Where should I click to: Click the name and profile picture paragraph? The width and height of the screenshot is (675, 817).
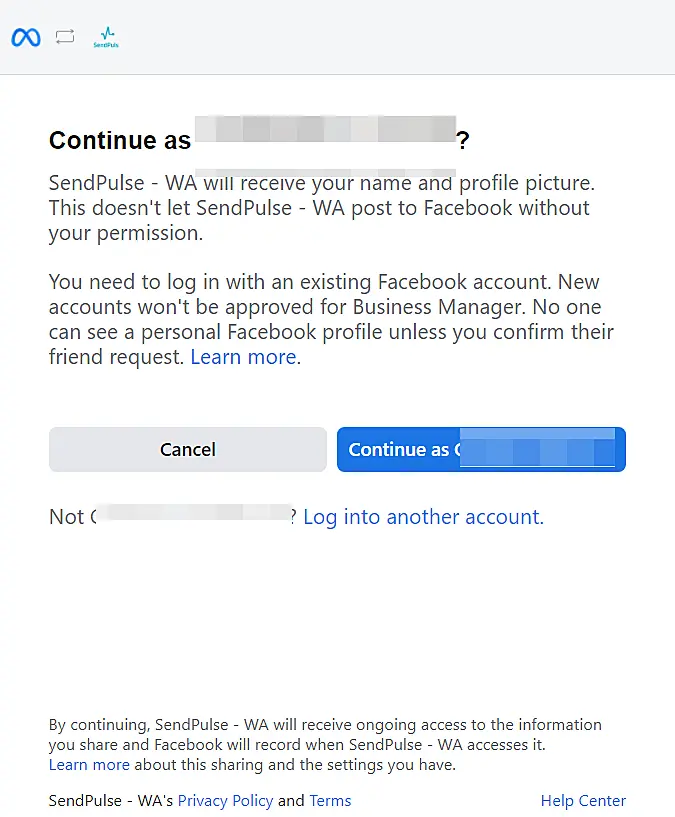[319, 208]
